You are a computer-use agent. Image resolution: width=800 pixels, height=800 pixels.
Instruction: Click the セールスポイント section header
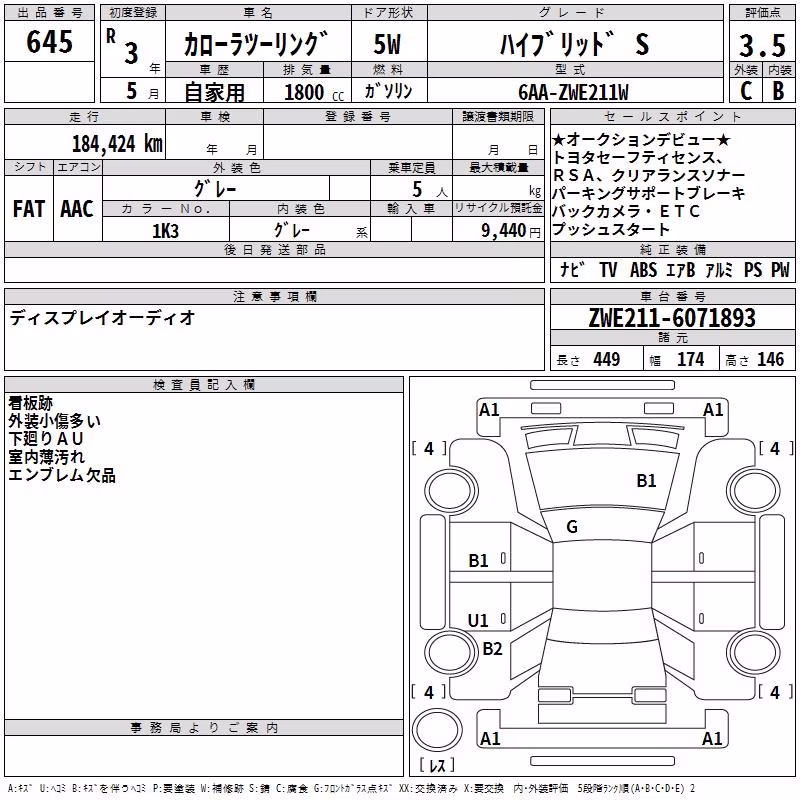[x=672, y=116]
